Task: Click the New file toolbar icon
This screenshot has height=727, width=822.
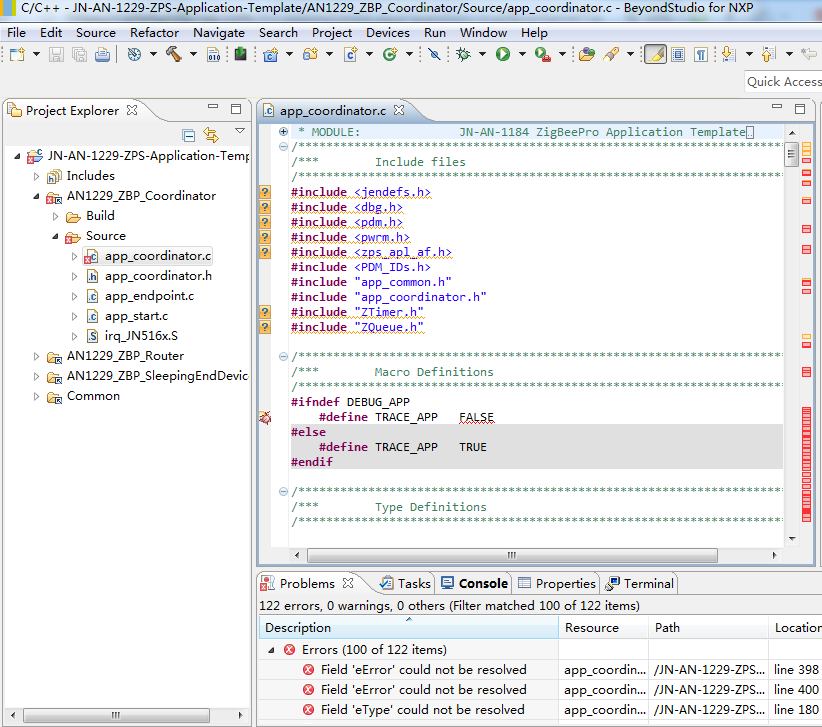Action: (x=18, y=54)
